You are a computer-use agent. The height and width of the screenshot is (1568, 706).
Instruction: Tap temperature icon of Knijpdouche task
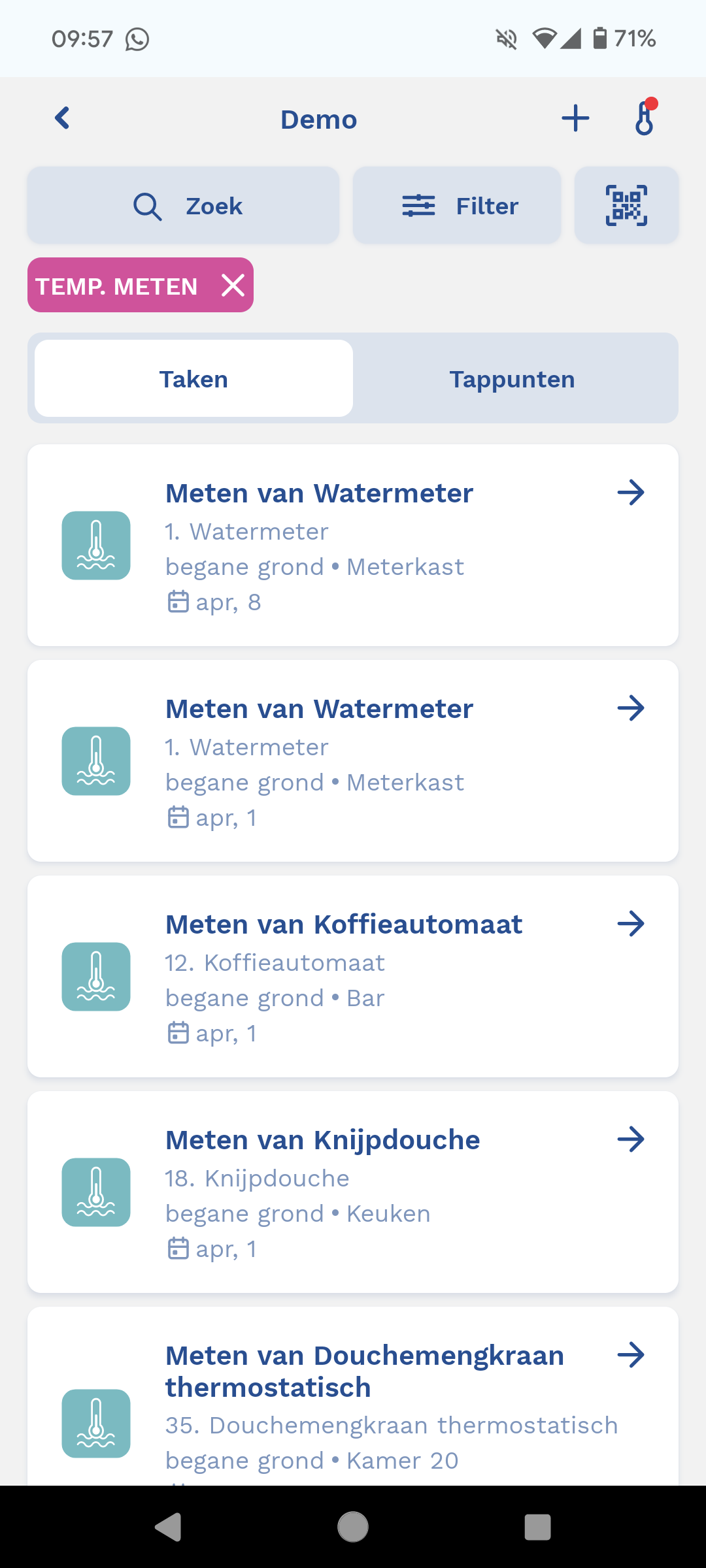coord(96,1192)
